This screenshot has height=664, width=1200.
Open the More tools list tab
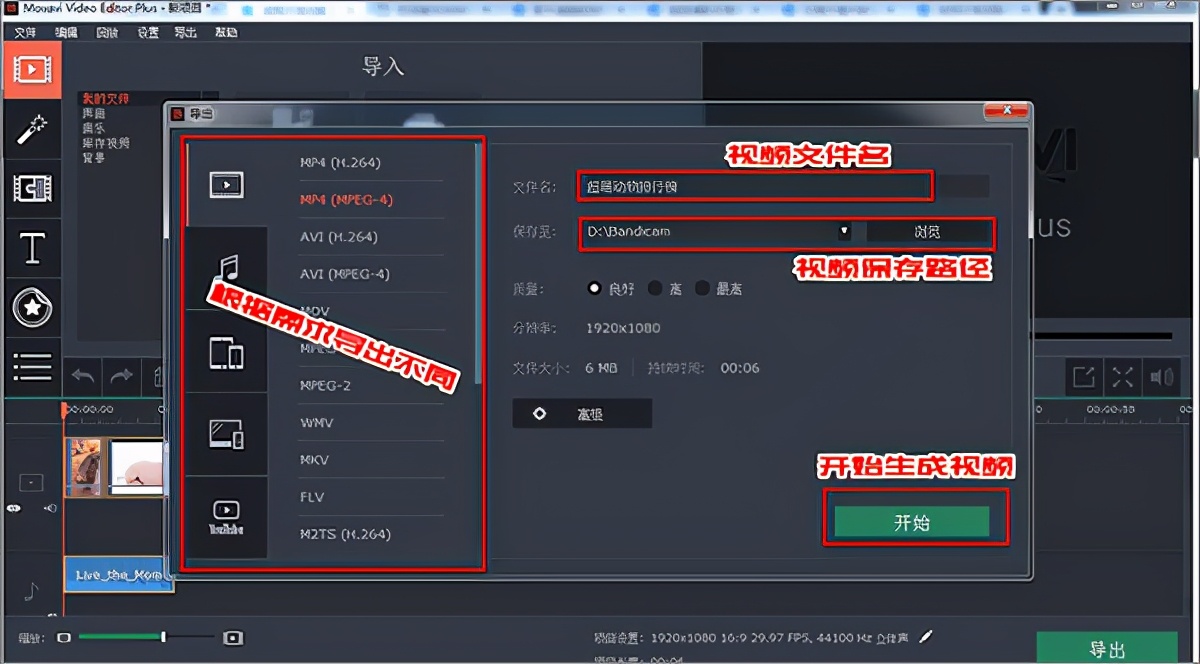pyautogui.click(x=32, y=366)
